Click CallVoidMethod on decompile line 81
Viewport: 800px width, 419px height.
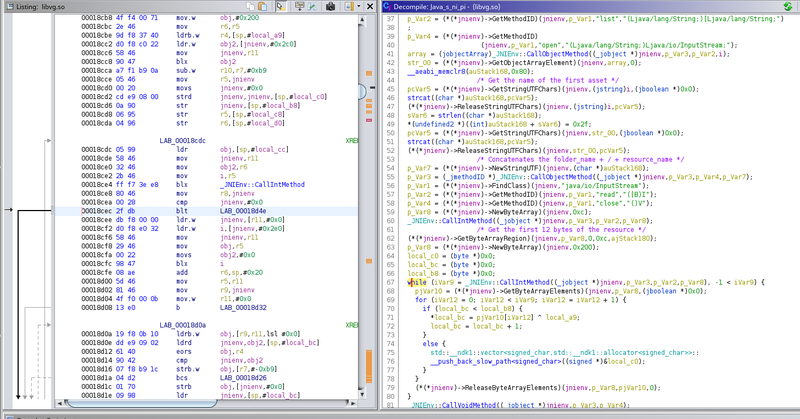tap(469, 405)
